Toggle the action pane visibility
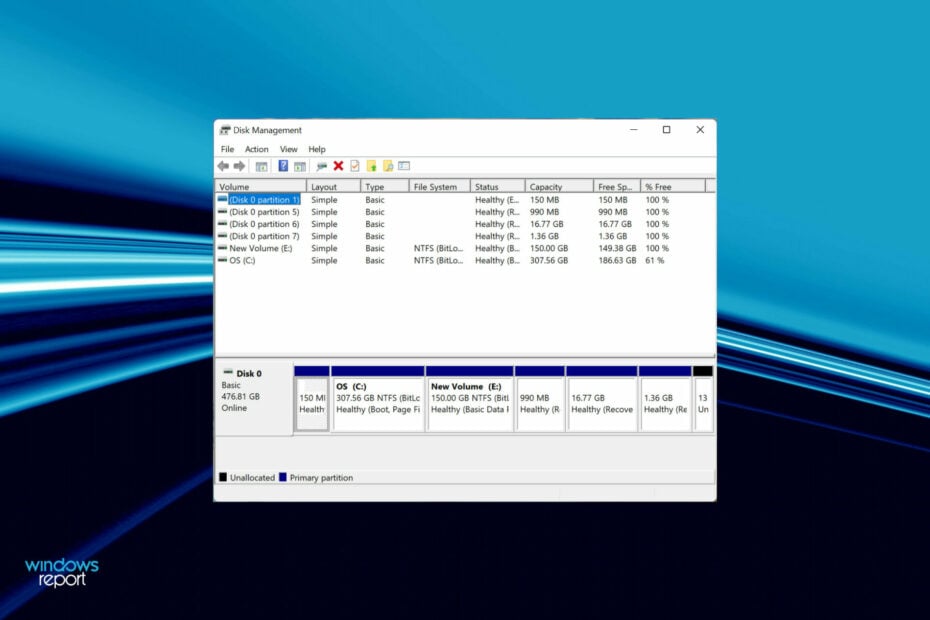This screenshot has width=930, height=620. pyautogui.click(x=302, y=165)
